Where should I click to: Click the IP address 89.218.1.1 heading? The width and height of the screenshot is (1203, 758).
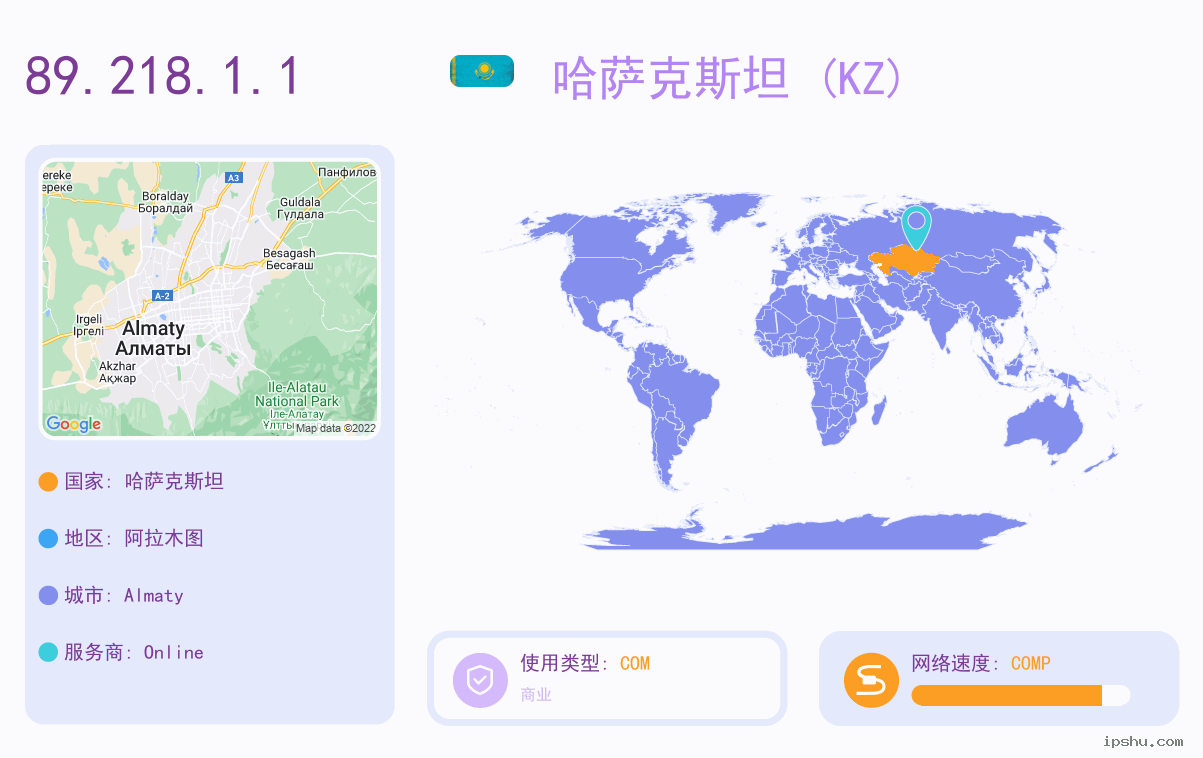coord(163,76)
